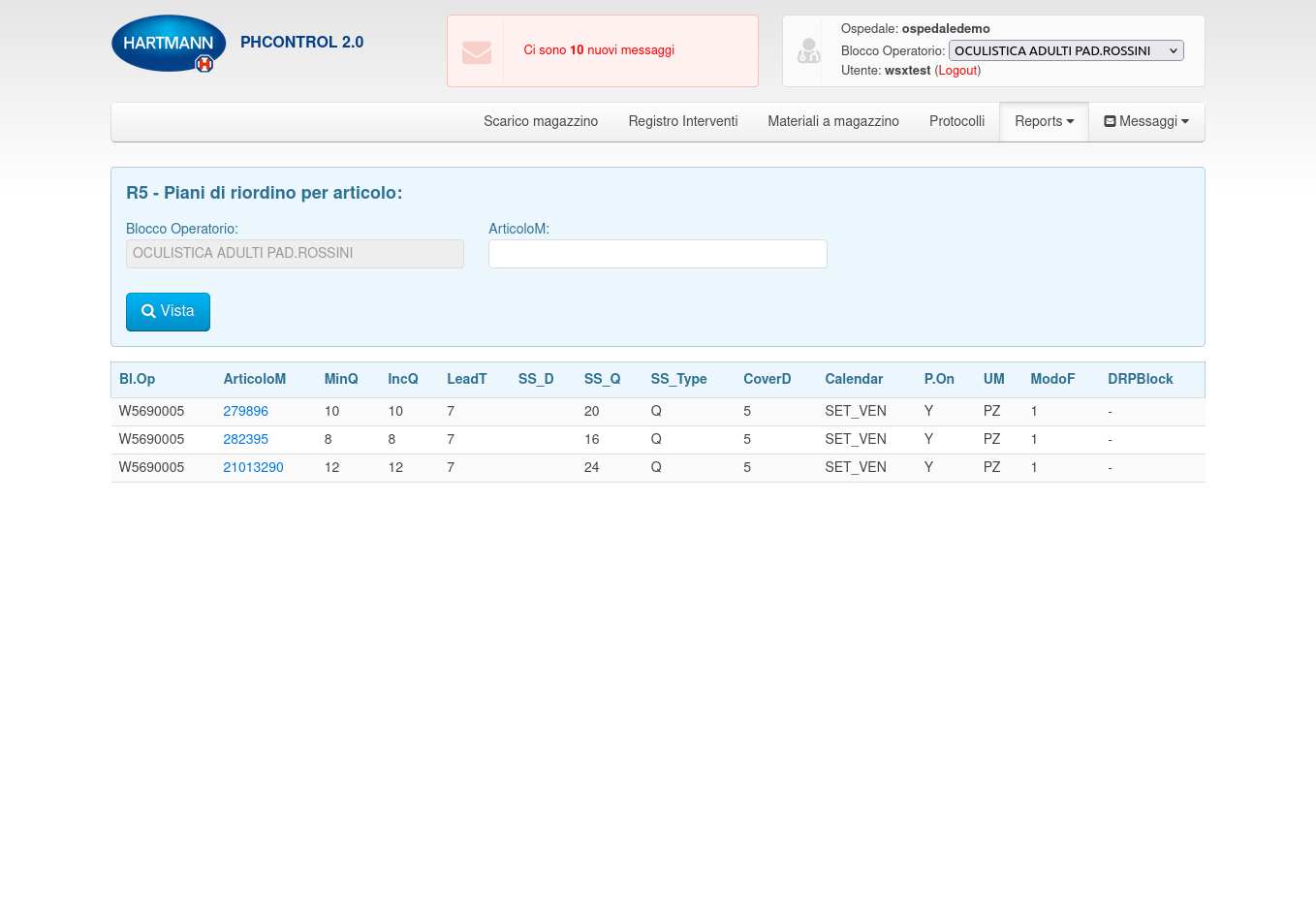Click SET_VEN in the 282395 row
1316x910 pixels.
point(856,440)
